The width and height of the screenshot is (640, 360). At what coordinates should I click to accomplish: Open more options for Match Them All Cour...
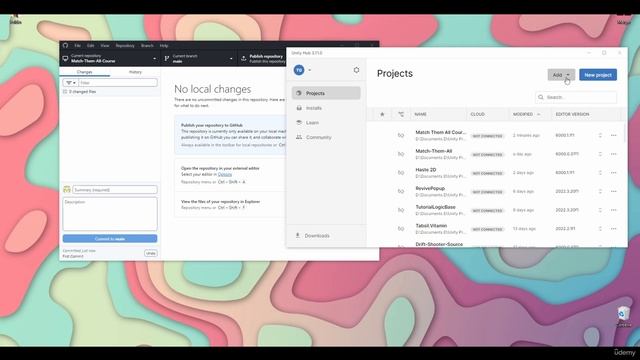613,136
